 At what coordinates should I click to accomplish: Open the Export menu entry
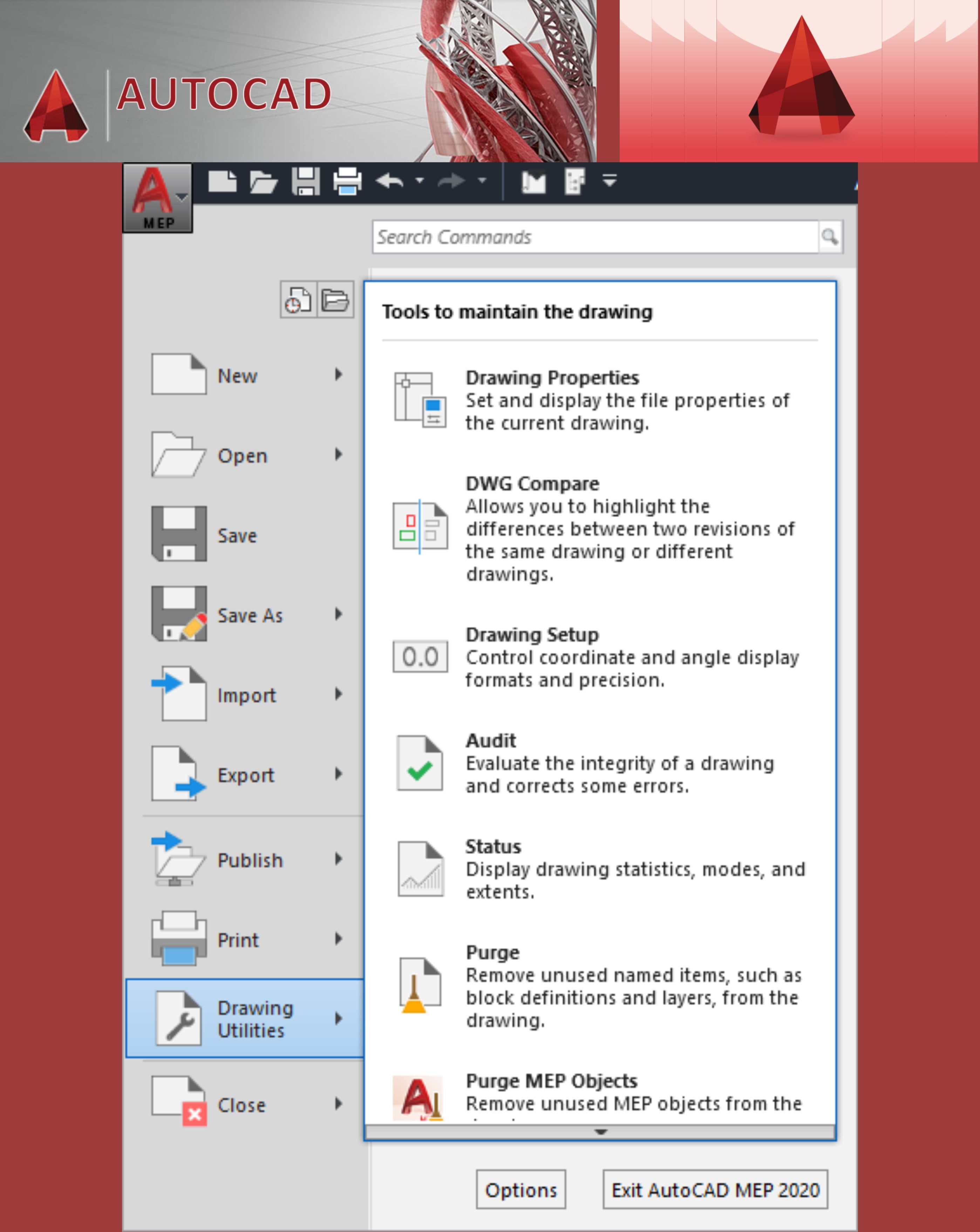(246, 775)
